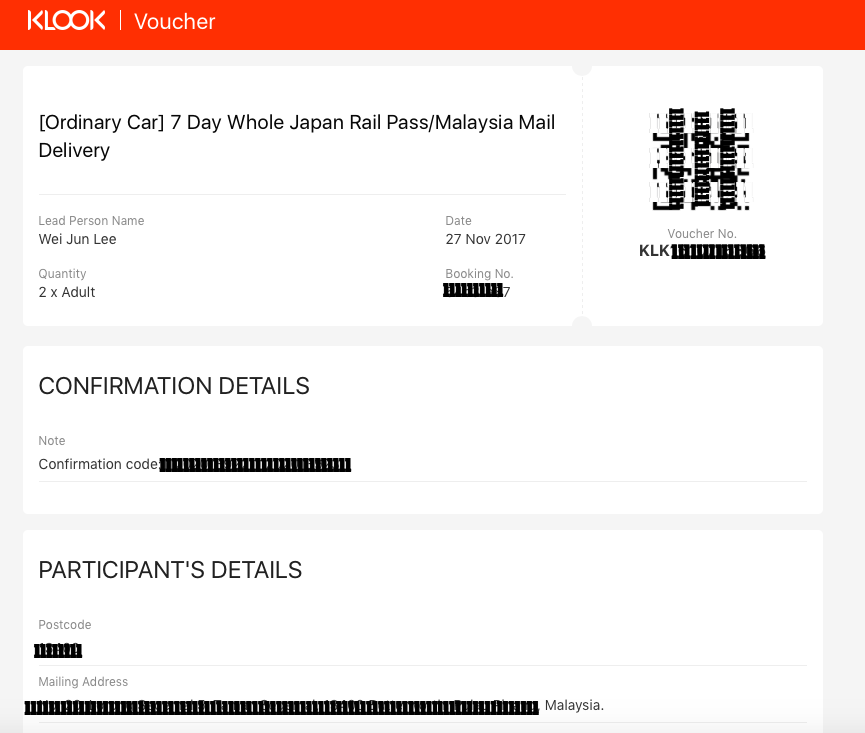Click the PARTICIPANT'S DETAILS heading

coord(170,570)
